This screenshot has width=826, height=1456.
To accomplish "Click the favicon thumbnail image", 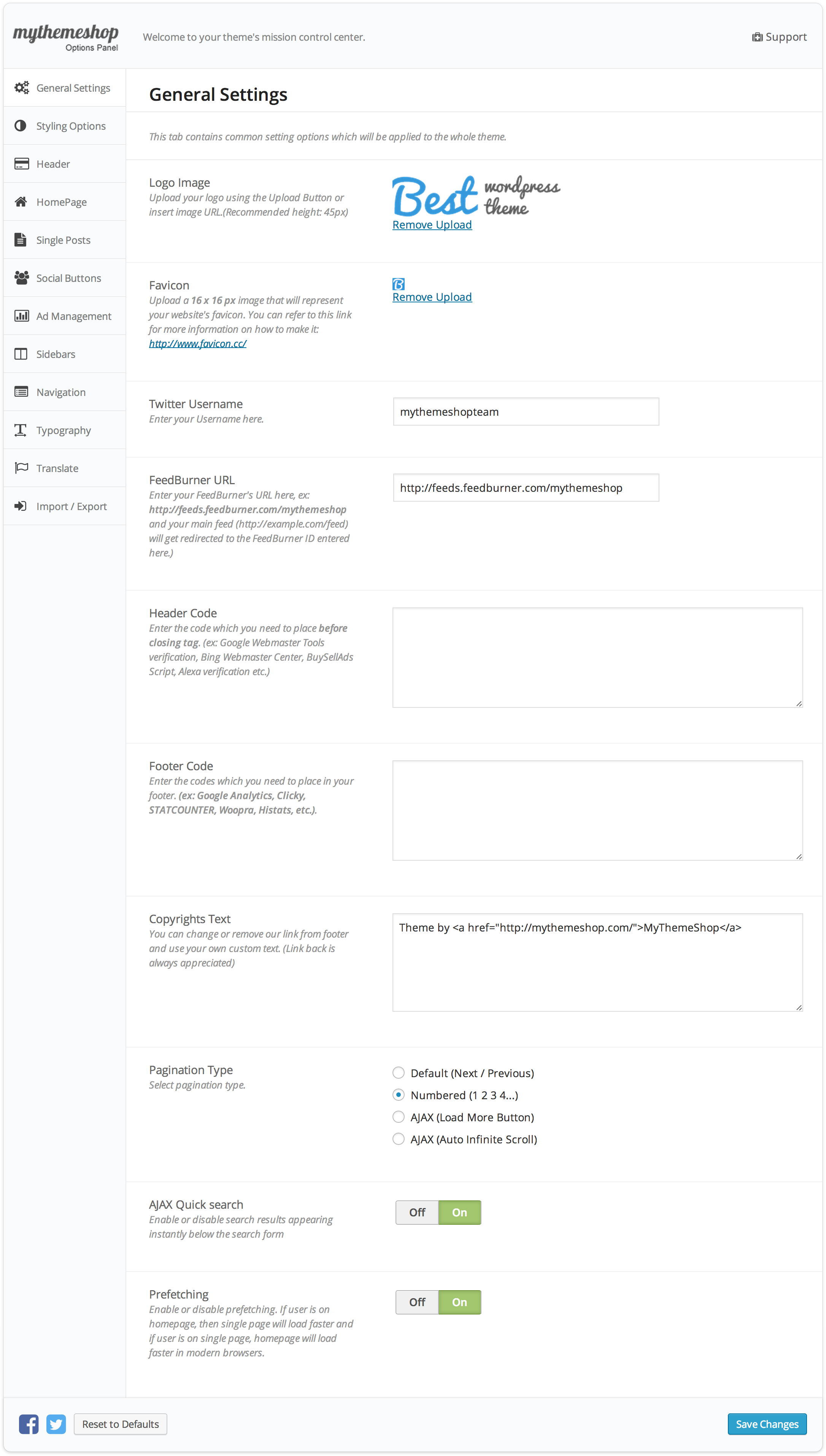I will pyautogui.click(x=398, y=284).
